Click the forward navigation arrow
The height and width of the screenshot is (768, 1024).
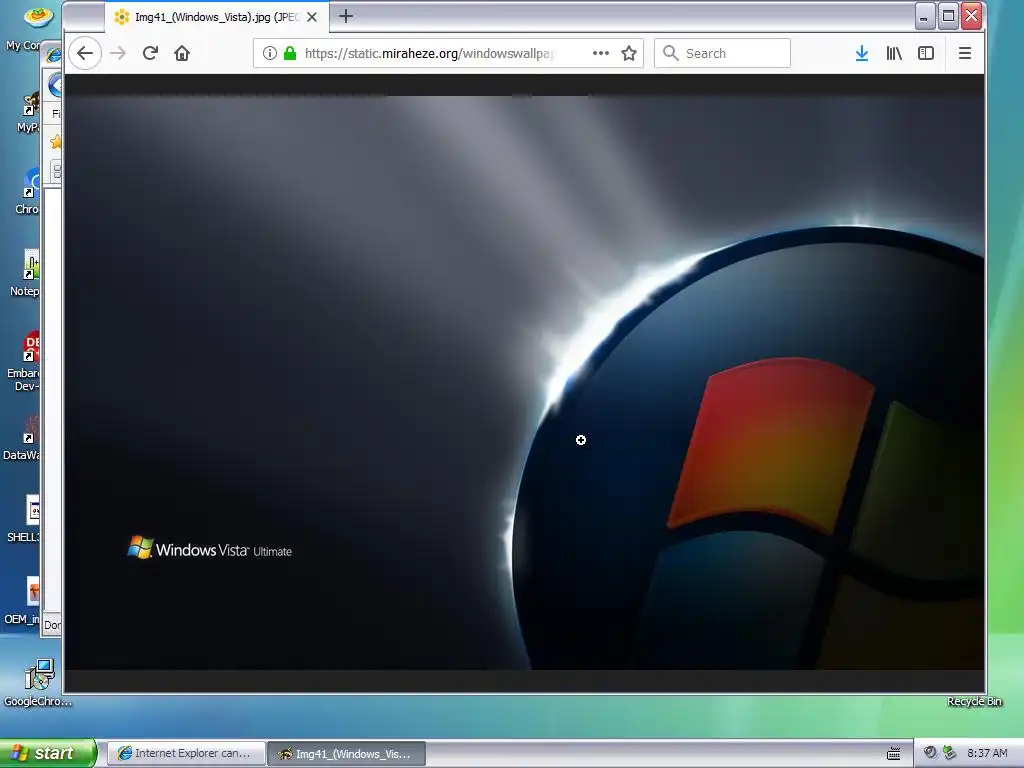click(x=118, y=53)
